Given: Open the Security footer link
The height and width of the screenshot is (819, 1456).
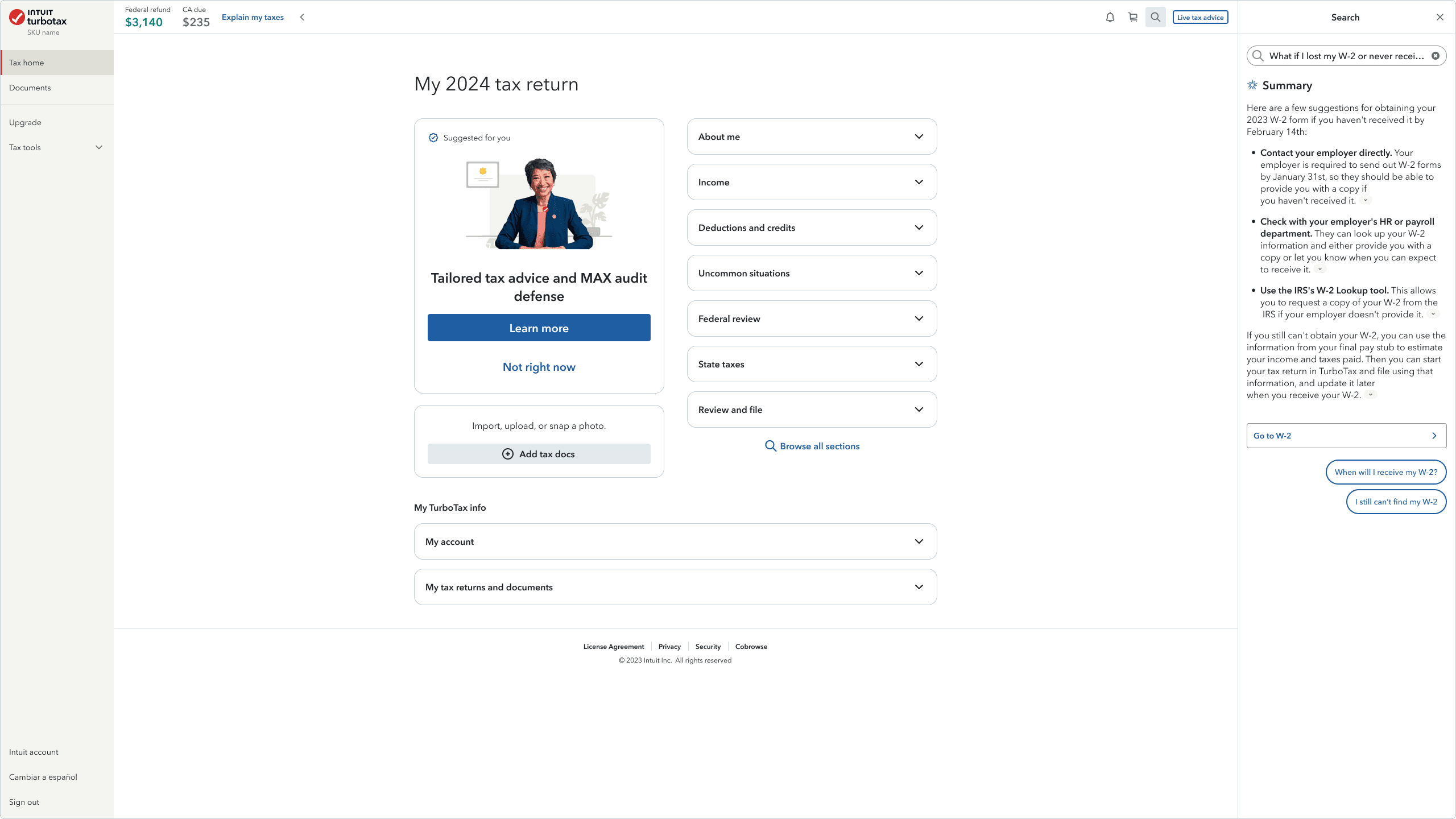Looking at the screenshot, I should [708, 647].
